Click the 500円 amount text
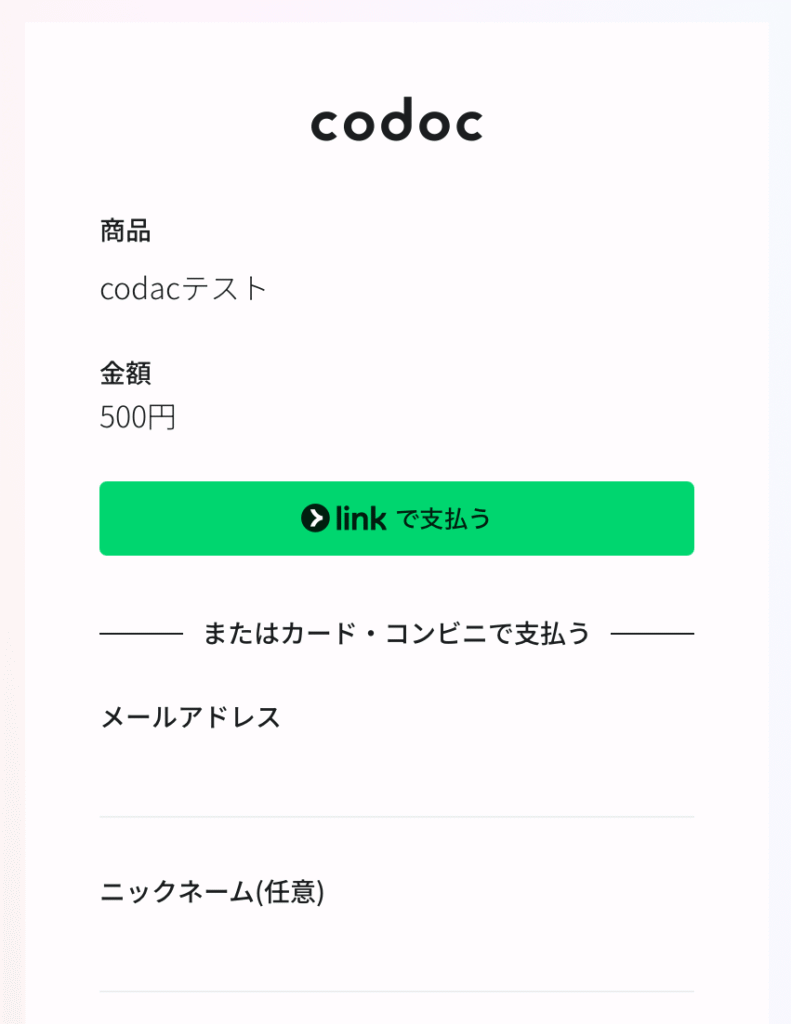This screenshot has height=1024, width=791. coord(138,417)
